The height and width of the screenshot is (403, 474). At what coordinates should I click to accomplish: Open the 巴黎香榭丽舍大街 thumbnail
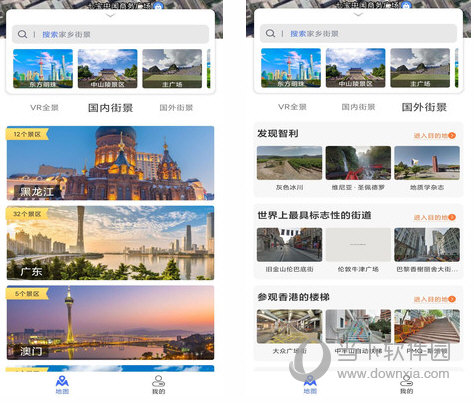pyautogui.click(x=427, y=245)
